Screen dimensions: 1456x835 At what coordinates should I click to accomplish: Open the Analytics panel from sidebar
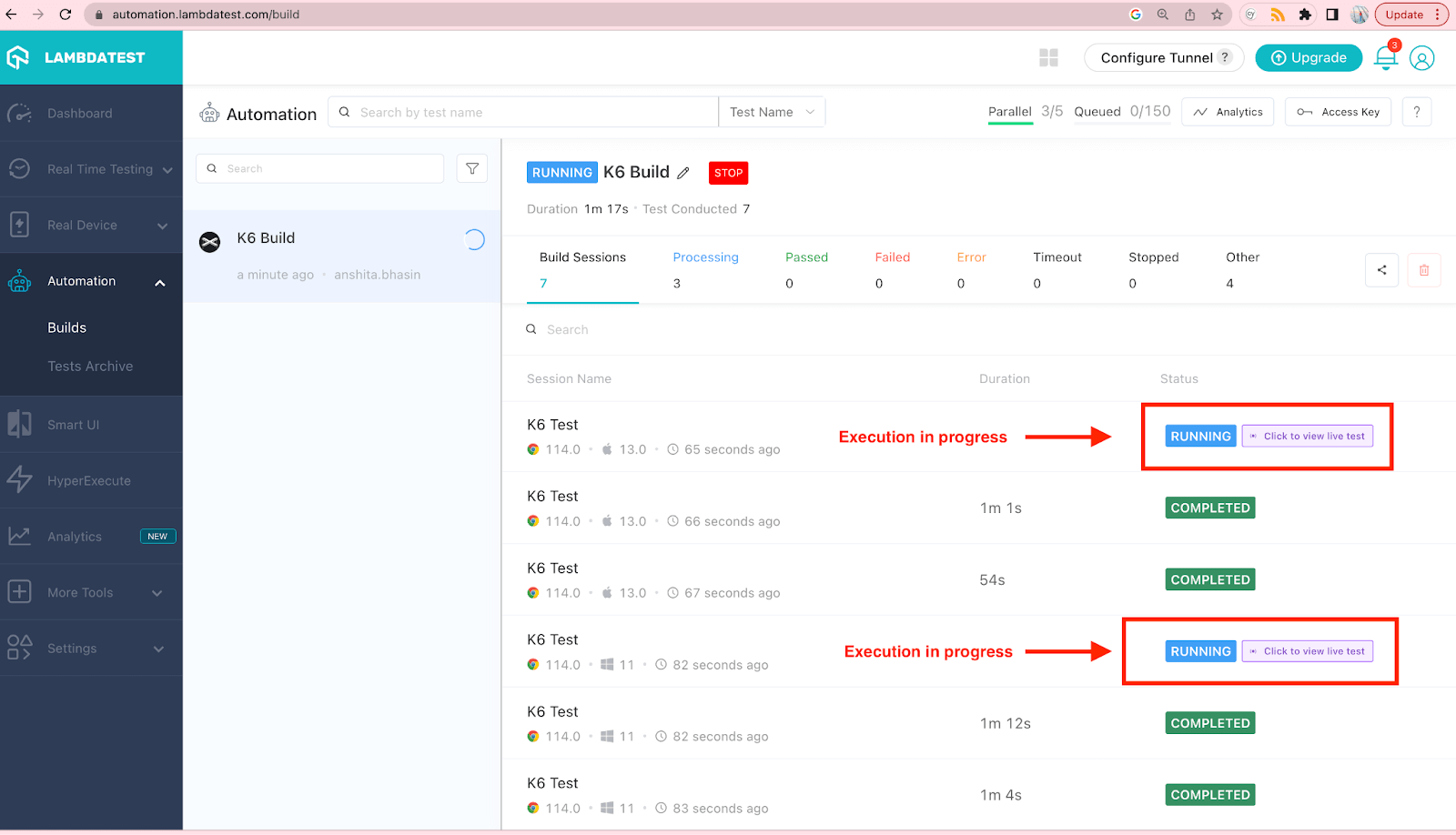(75, 536)
